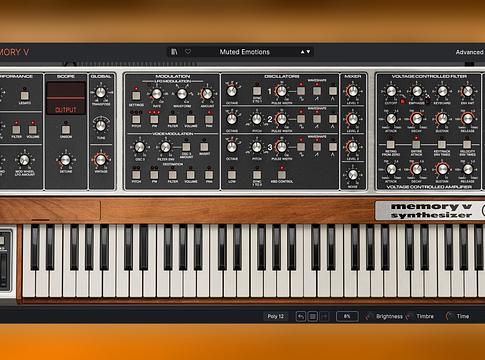Viewport: 485px width, 360px height.
Task: Click Oscillator 1 Pulse Width knob
Action: (x=281, y=91)
